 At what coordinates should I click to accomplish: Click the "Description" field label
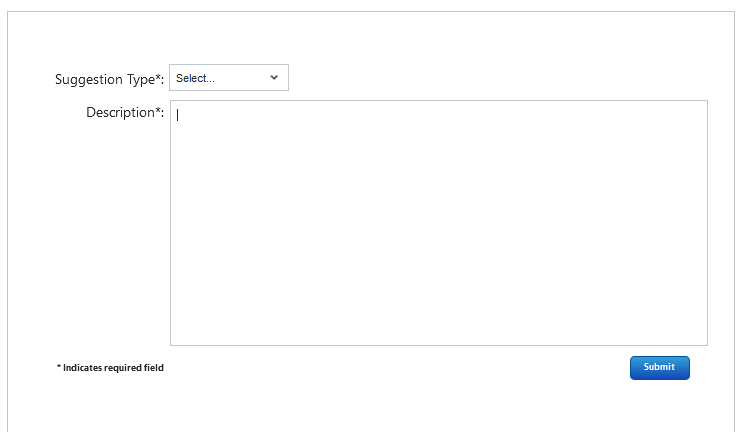119,112
